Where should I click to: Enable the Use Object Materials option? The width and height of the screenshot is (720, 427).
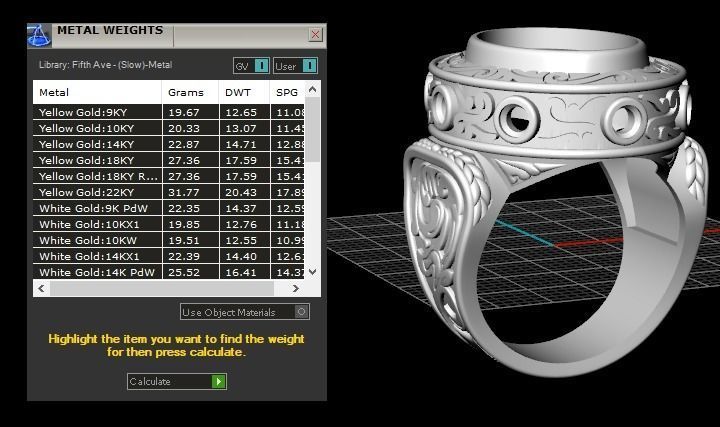pos(245,312)
